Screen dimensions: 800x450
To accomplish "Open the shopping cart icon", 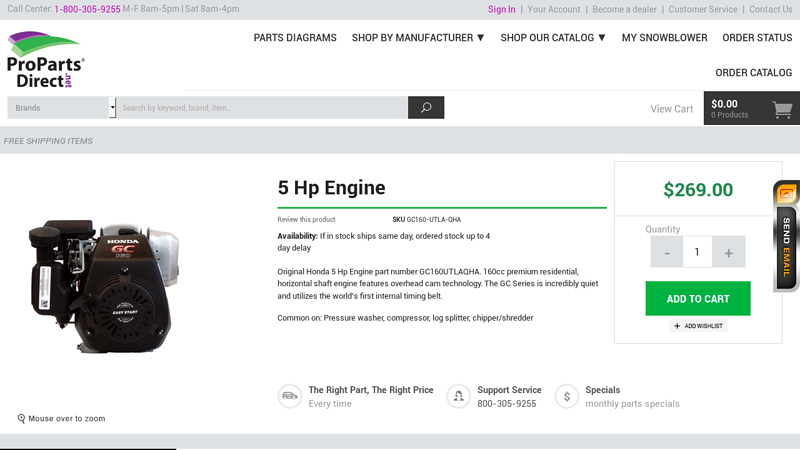I will 782,109.
